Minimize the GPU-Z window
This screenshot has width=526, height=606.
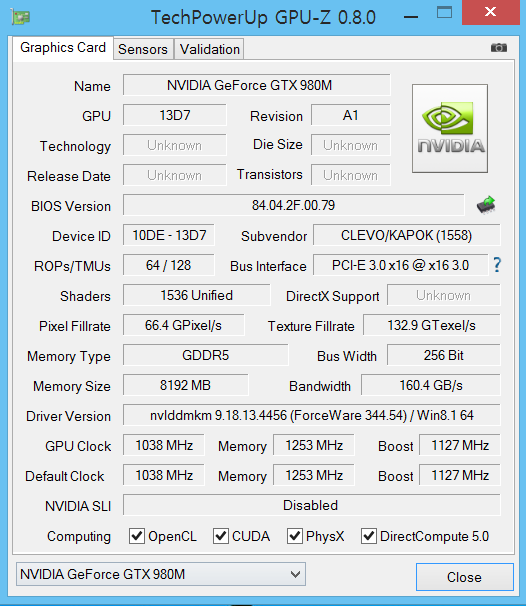tap(411, 17)
